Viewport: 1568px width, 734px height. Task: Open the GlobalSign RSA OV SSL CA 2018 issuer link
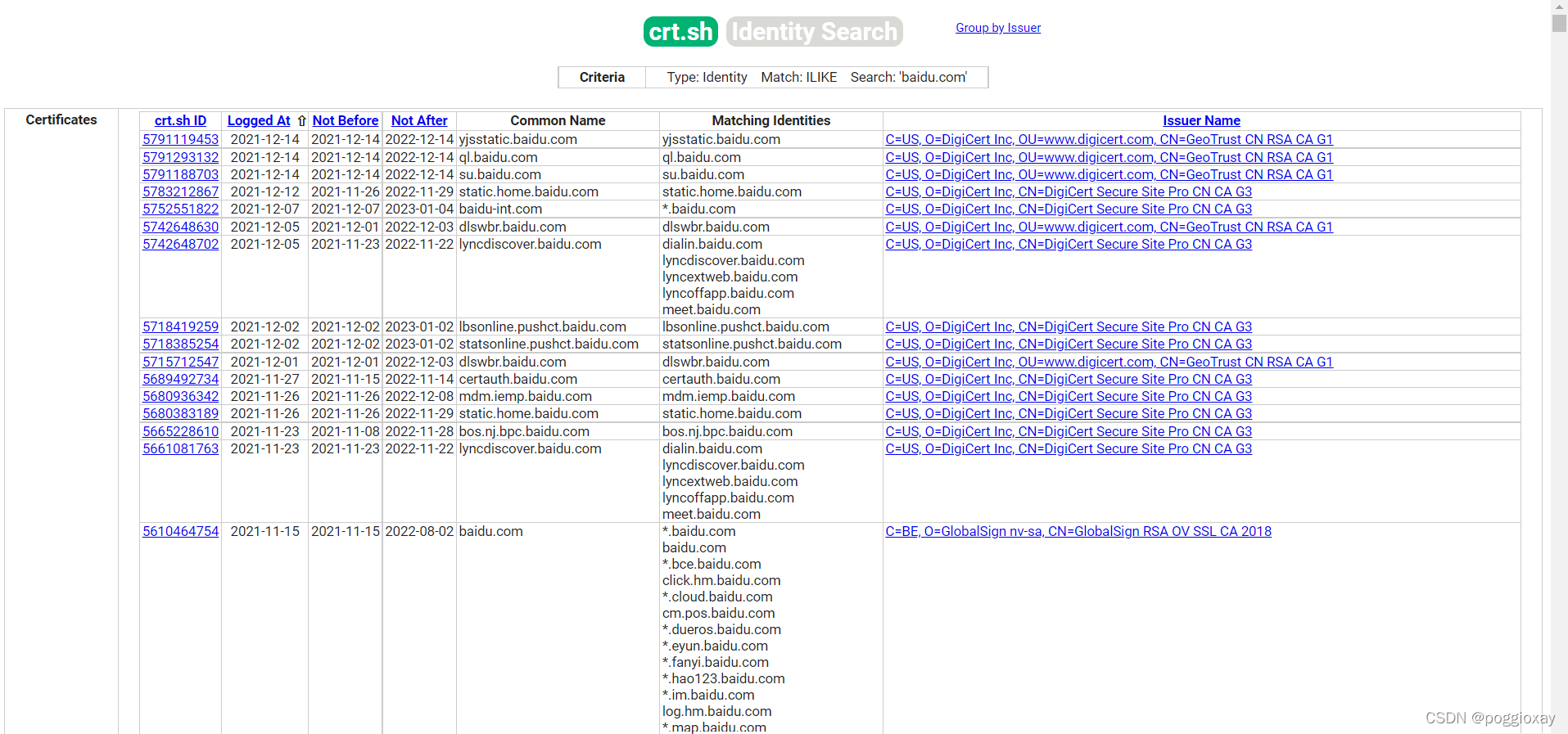(x=1078, y=531)
